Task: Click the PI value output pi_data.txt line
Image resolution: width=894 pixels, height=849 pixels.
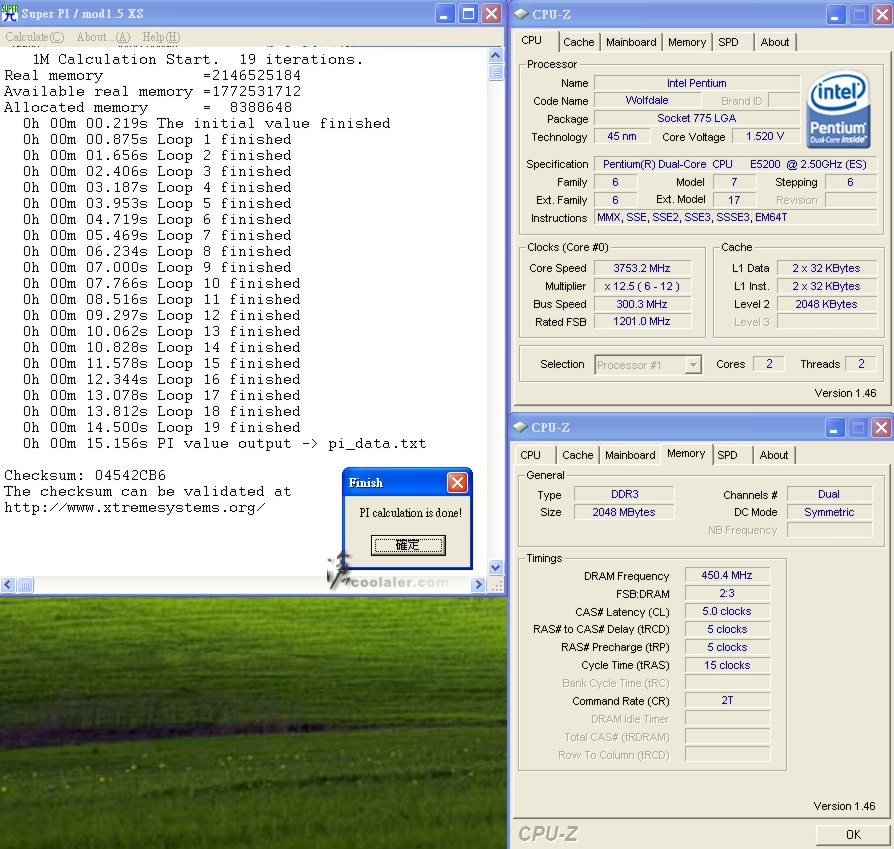Action: click(225, 444)
